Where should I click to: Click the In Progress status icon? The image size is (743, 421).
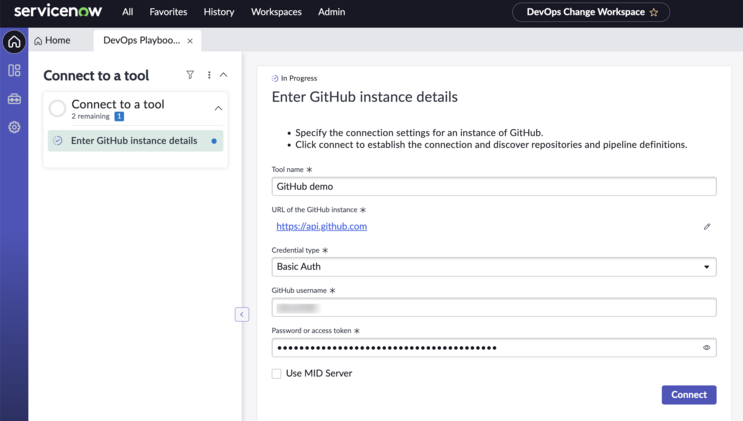pos(275,78)
